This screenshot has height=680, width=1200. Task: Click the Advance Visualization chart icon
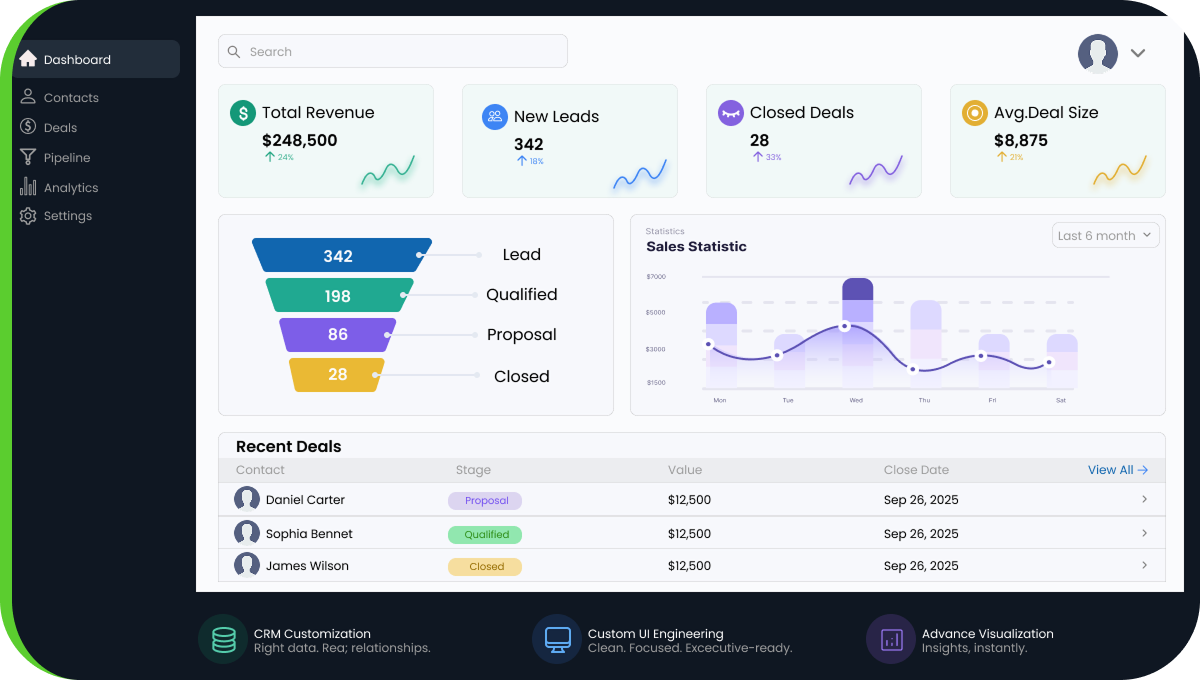click(891, 639)
